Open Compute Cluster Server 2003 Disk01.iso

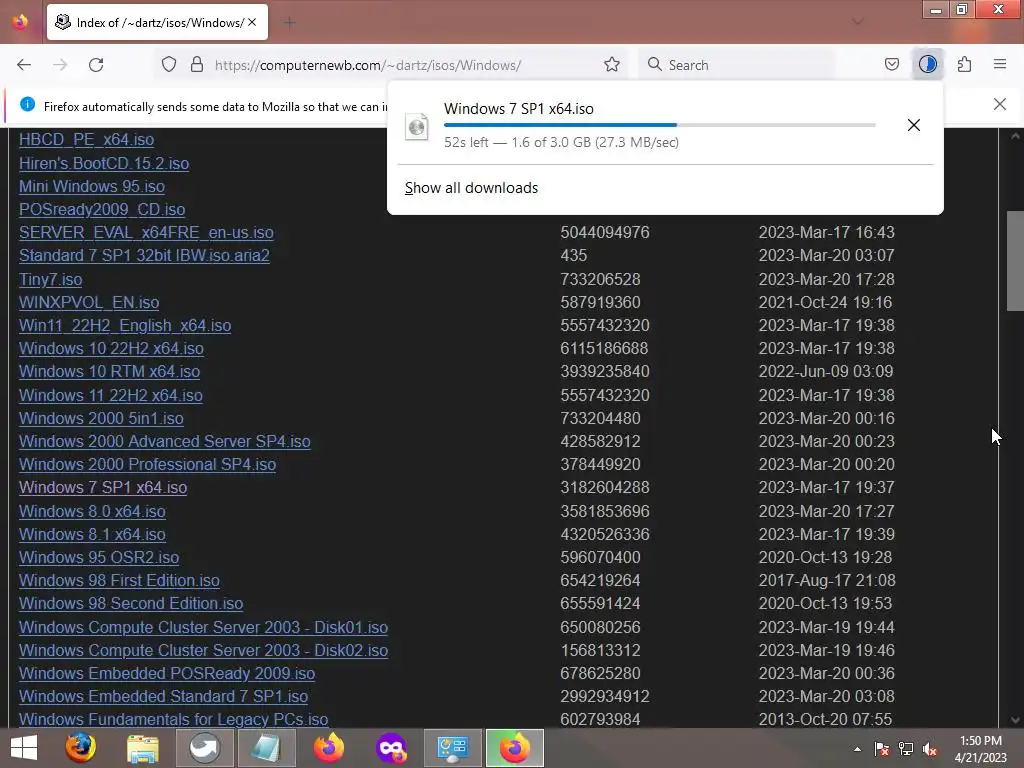(203, 628)
